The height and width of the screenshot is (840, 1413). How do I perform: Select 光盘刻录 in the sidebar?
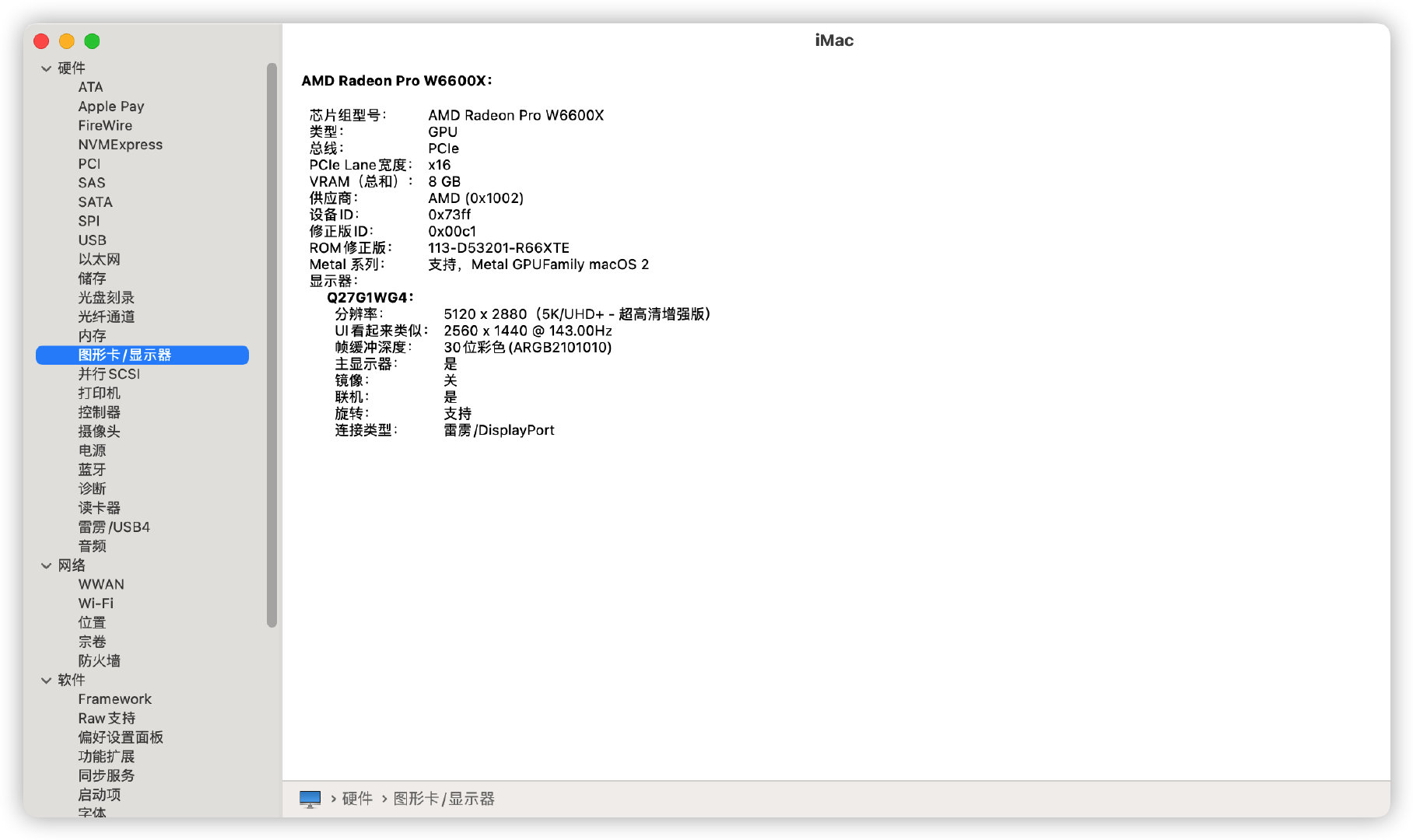[x=106, y=298]
